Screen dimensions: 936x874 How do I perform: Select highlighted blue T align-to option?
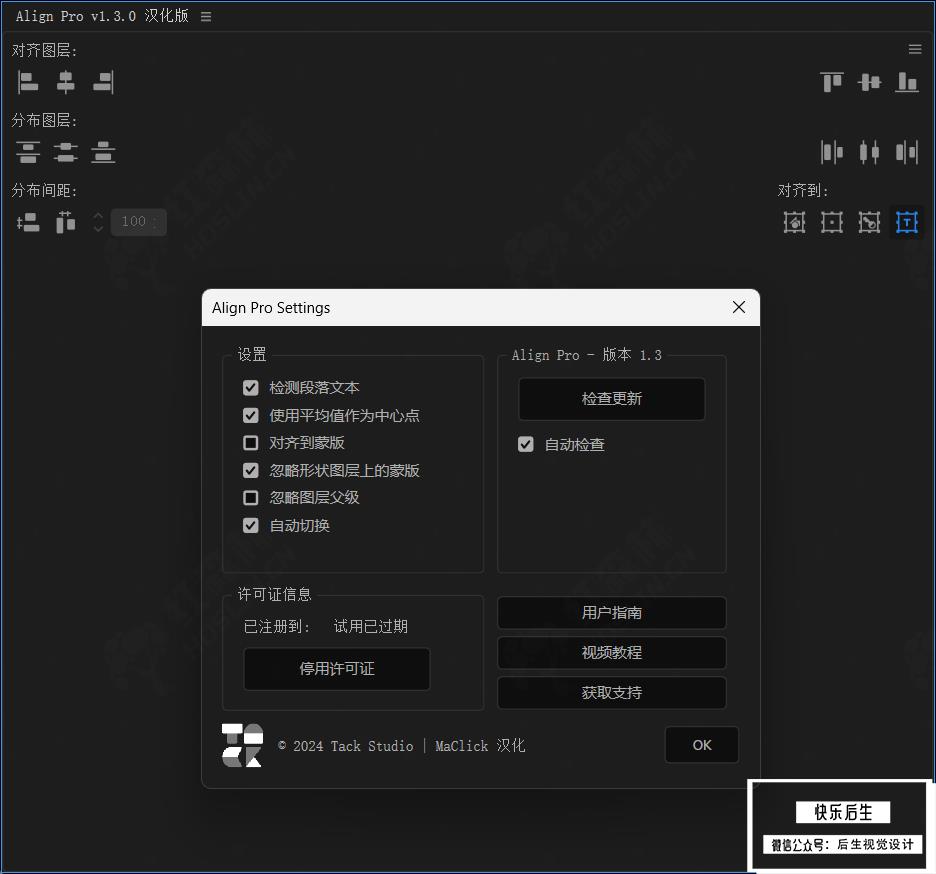(907, 222)
